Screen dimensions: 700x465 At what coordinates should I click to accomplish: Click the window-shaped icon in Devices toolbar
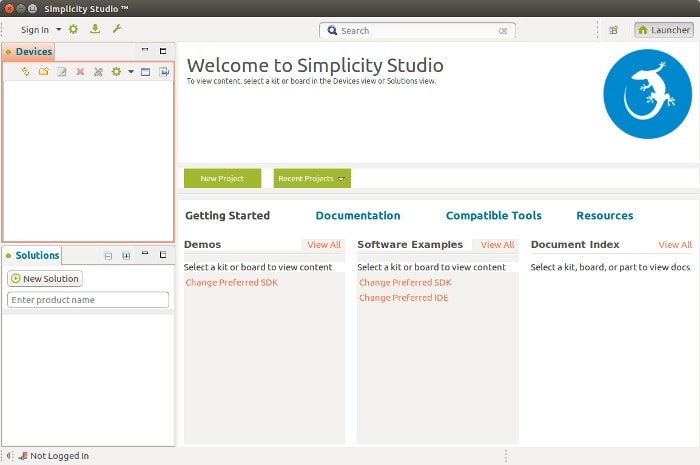[x=146, y=72]
